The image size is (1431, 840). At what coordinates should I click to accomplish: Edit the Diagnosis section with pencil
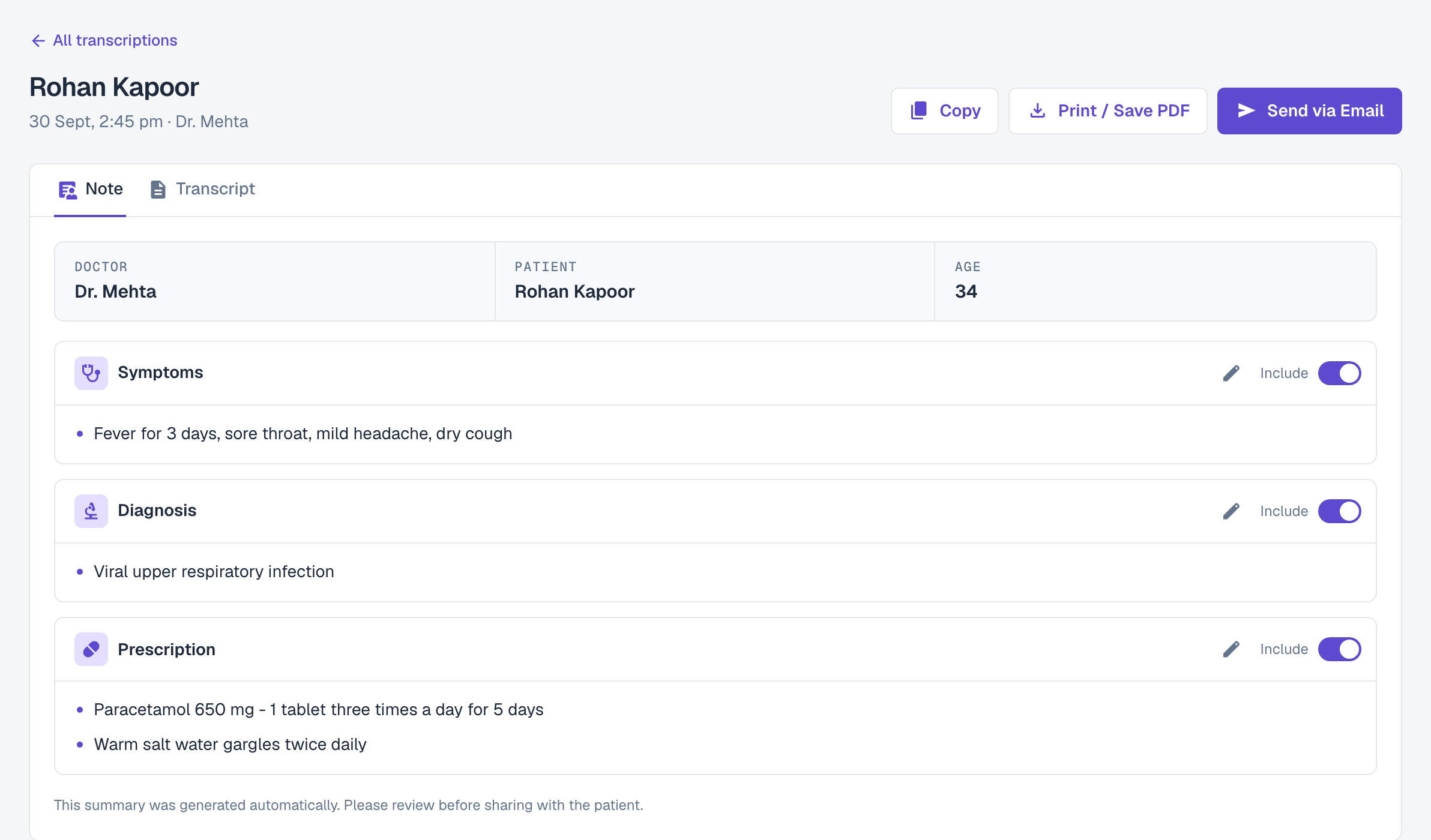pos(1231,511)
